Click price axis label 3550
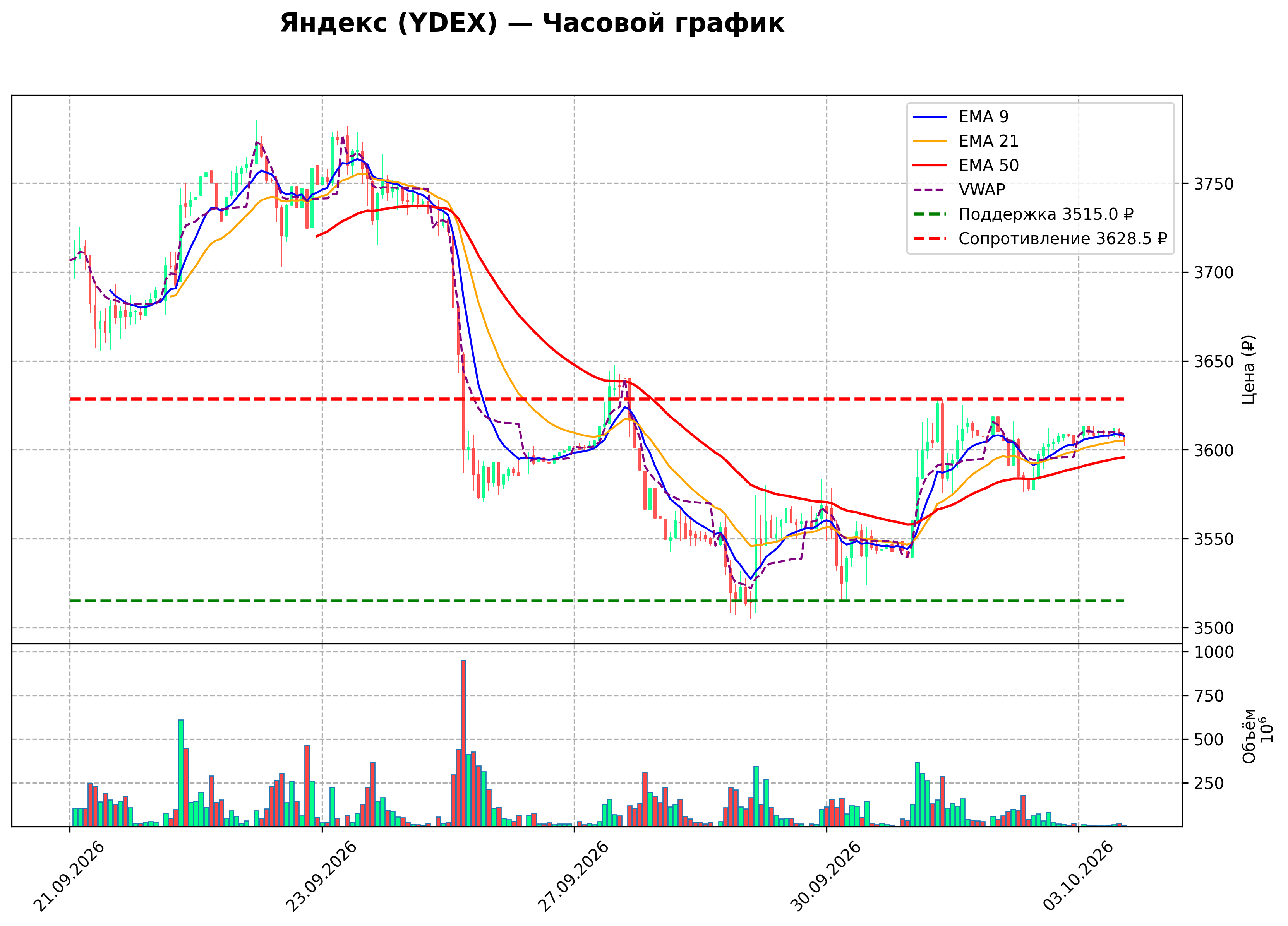Viewport: 1288px width, 926px height. tap(1214, 539)
